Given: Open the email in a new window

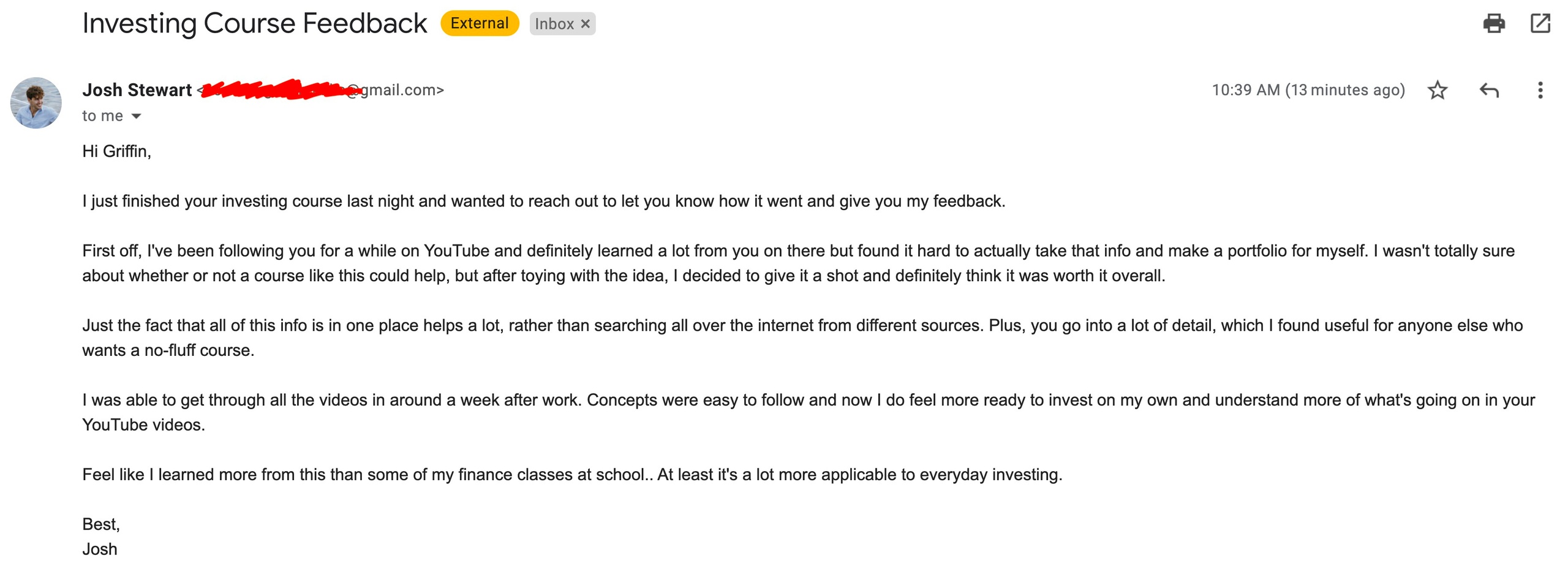Looking at the screenshot, I should coord(1540,23).
